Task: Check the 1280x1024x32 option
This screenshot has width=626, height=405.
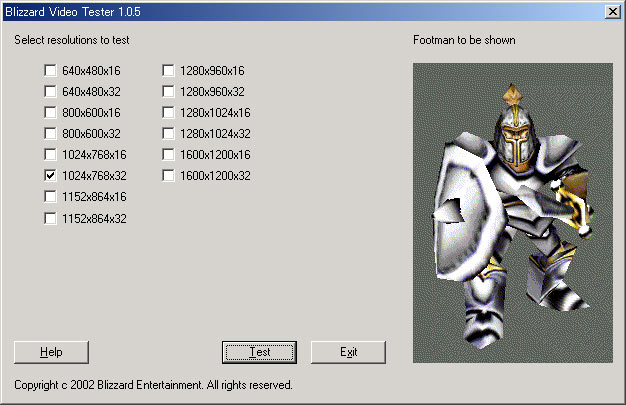Action: [168, 134]
